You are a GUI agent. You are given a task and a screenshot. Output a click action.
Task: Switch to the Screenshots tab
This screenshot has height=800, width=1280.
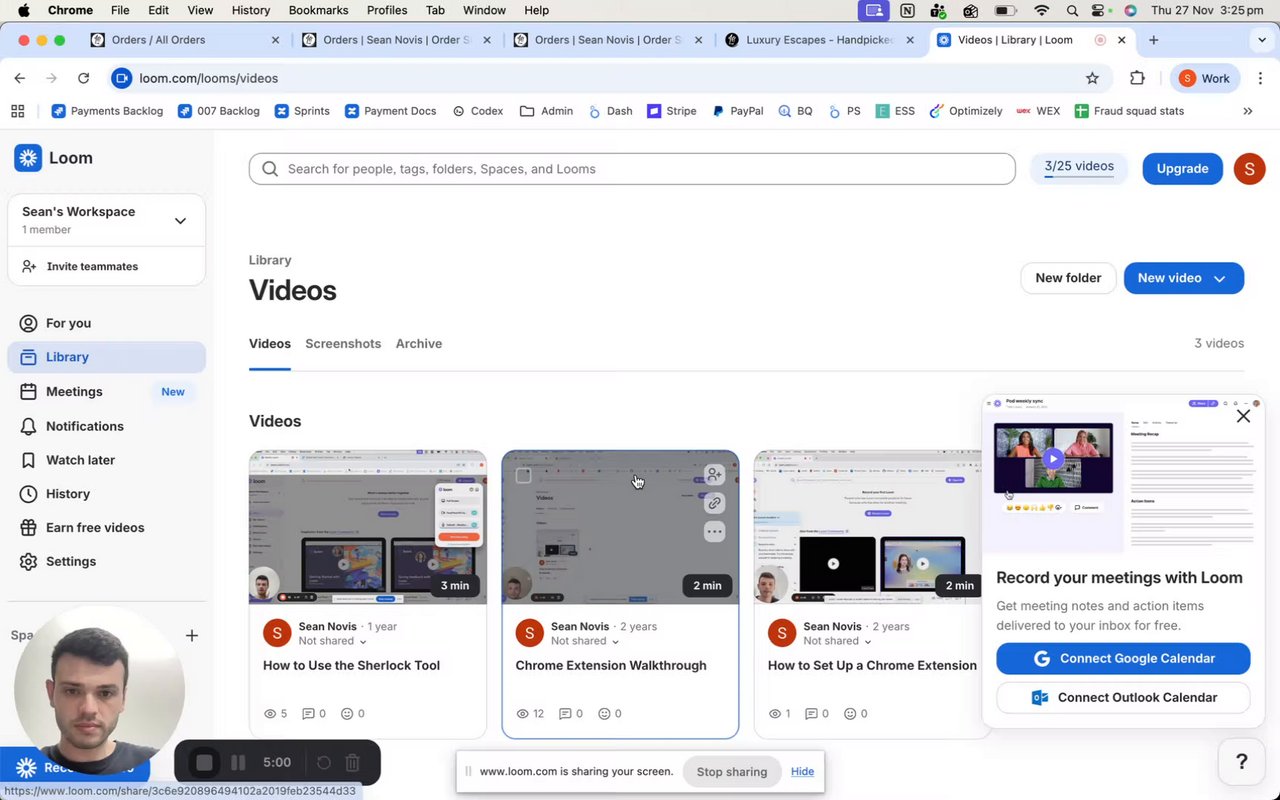(343, 343)
